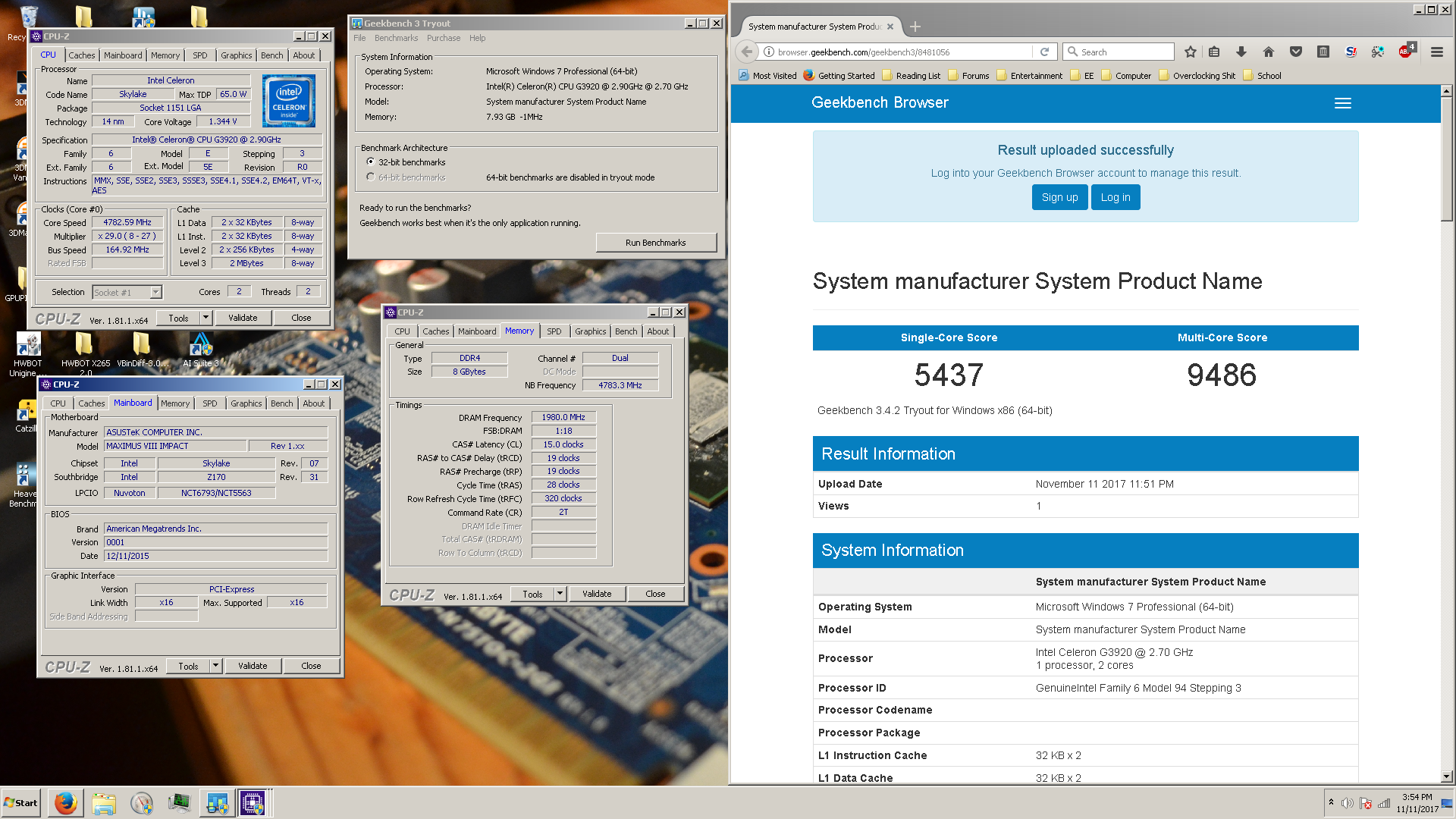Click the taskbar clock
1456x819 pixels.
point(1417,803)
